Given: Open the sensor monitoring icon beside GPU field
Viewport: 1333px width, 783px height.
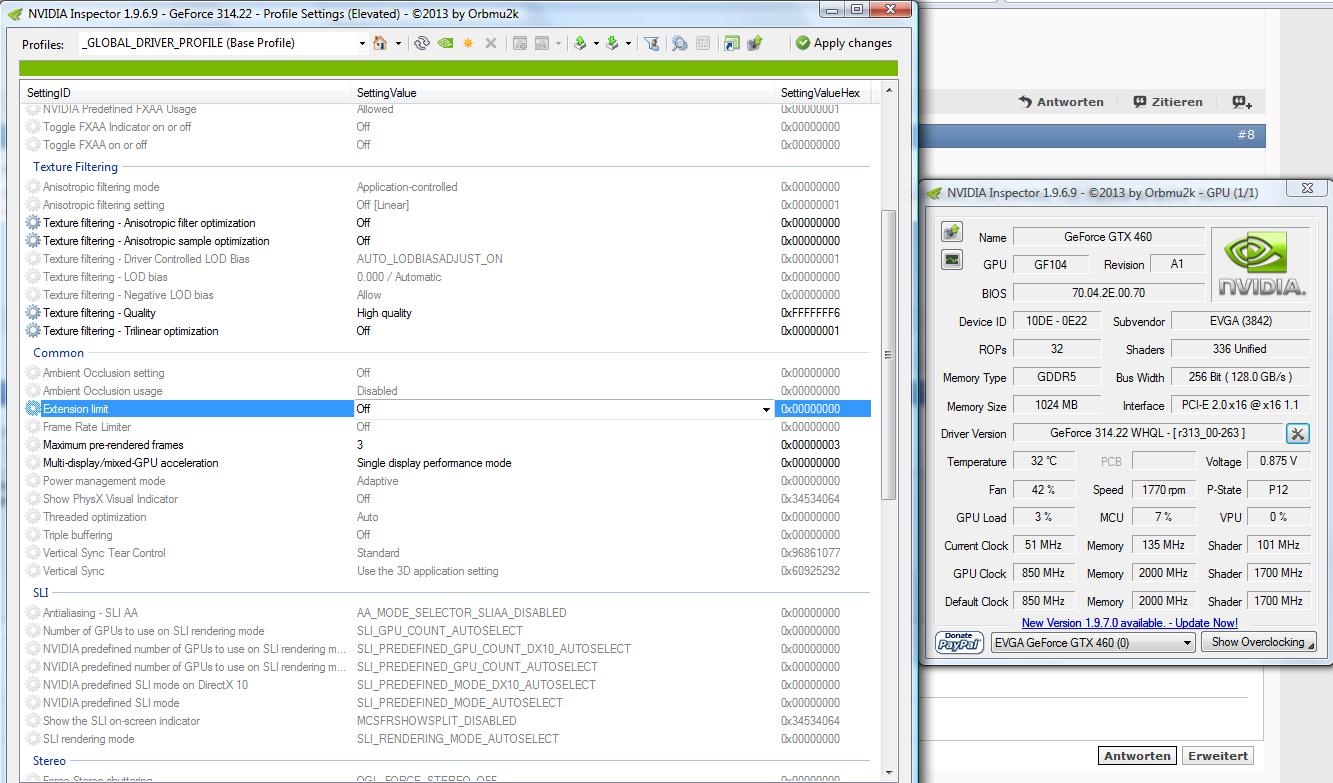Looking at the screenshot, I should click(x=952, y=260).
